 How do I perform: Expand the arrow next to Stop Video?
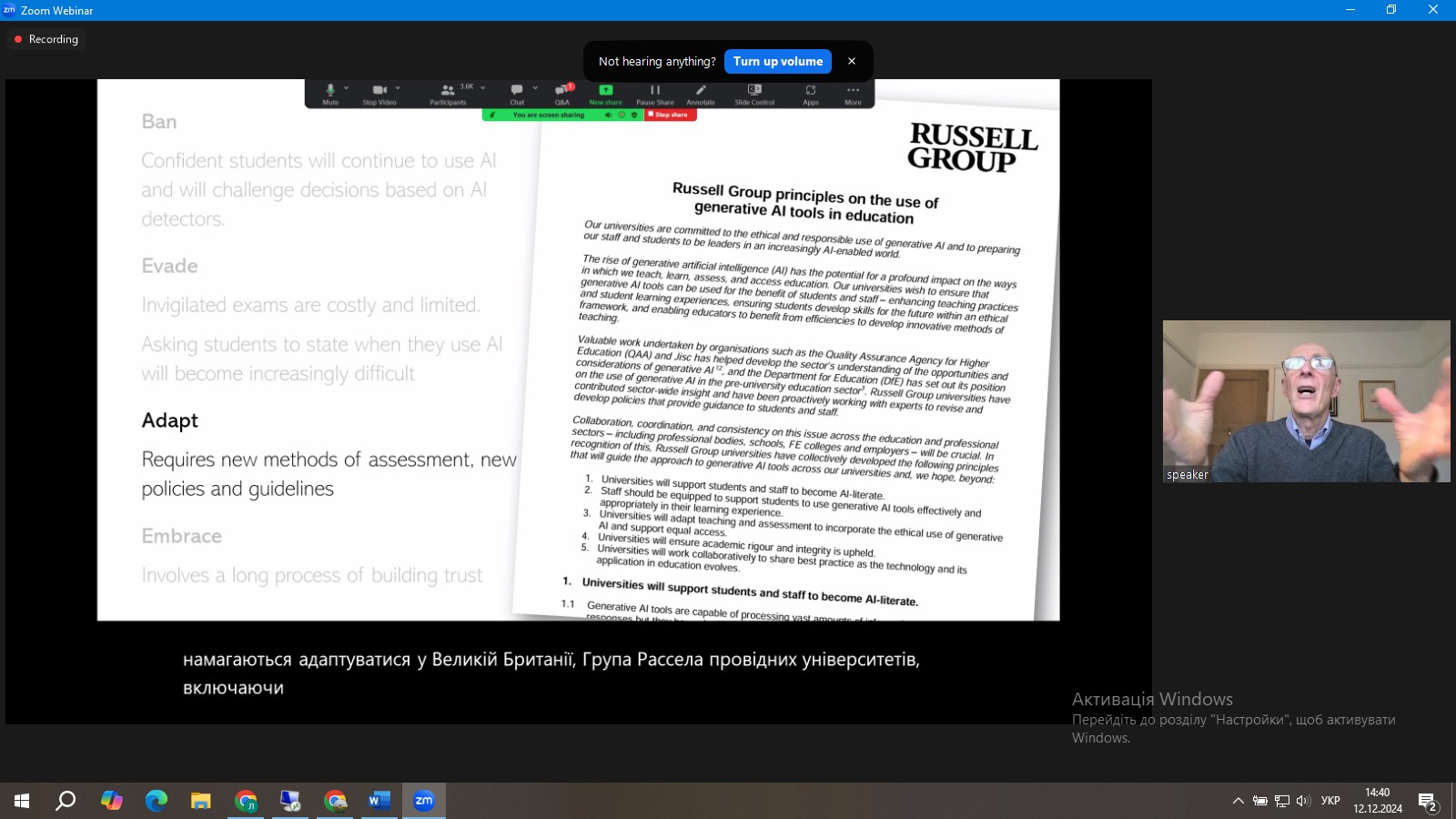pos(398,88)
